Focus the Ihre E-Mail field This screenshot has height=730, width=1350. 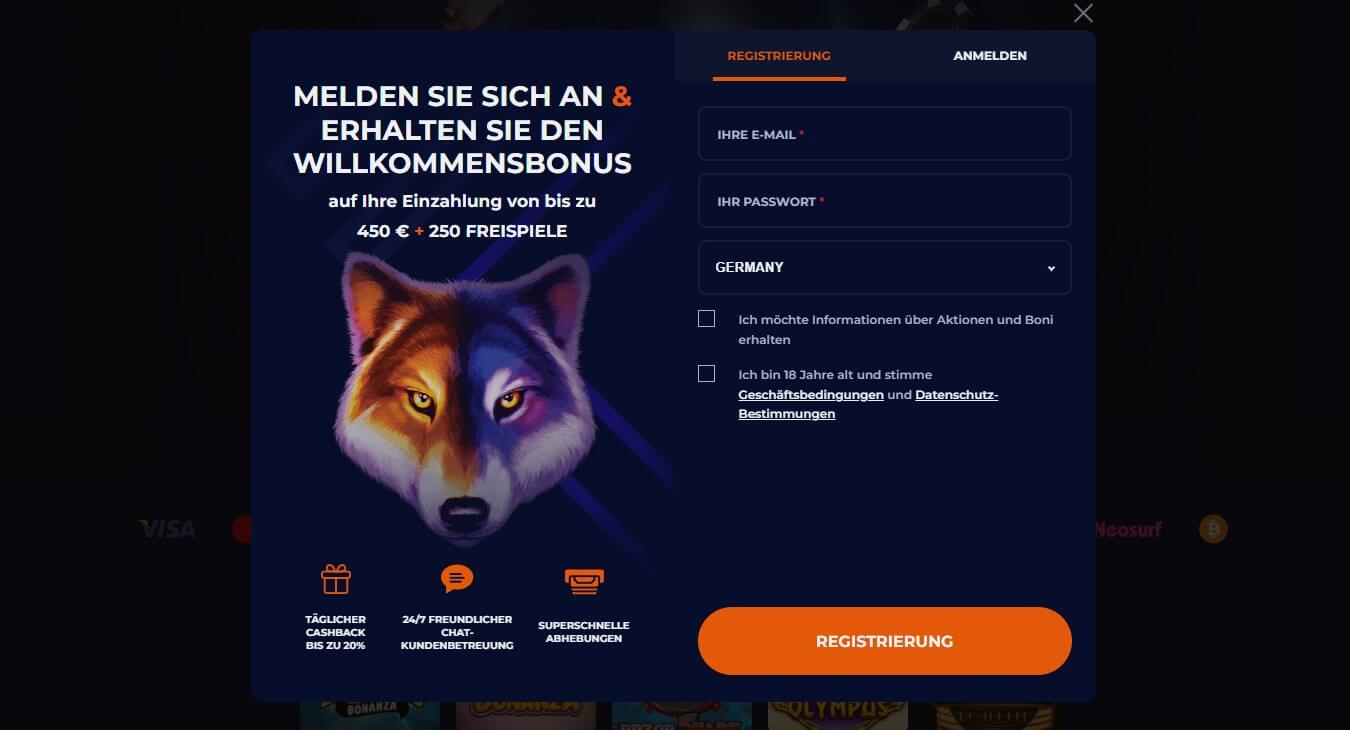[x=885, y=134]
